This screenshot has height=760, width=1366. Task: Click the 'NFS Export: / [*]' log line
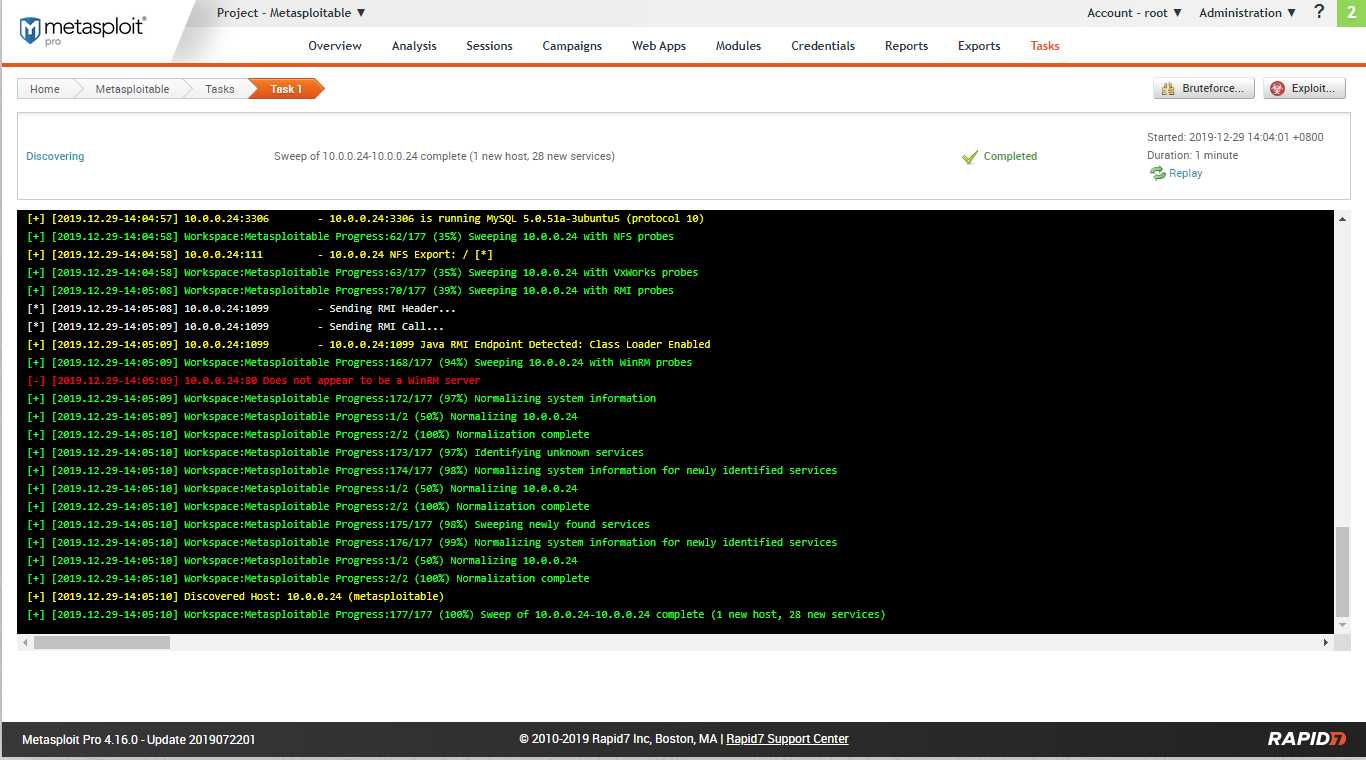[x=260, y=255]
